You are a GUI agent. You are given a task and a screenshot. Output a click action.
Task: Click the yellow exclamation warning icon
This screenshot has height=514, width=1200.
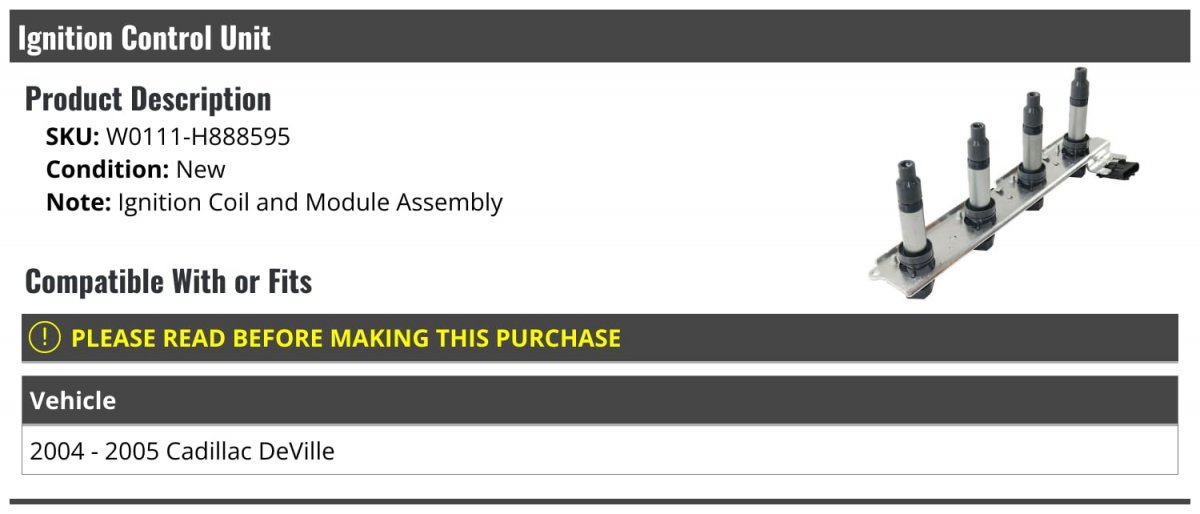click(45, 338)
